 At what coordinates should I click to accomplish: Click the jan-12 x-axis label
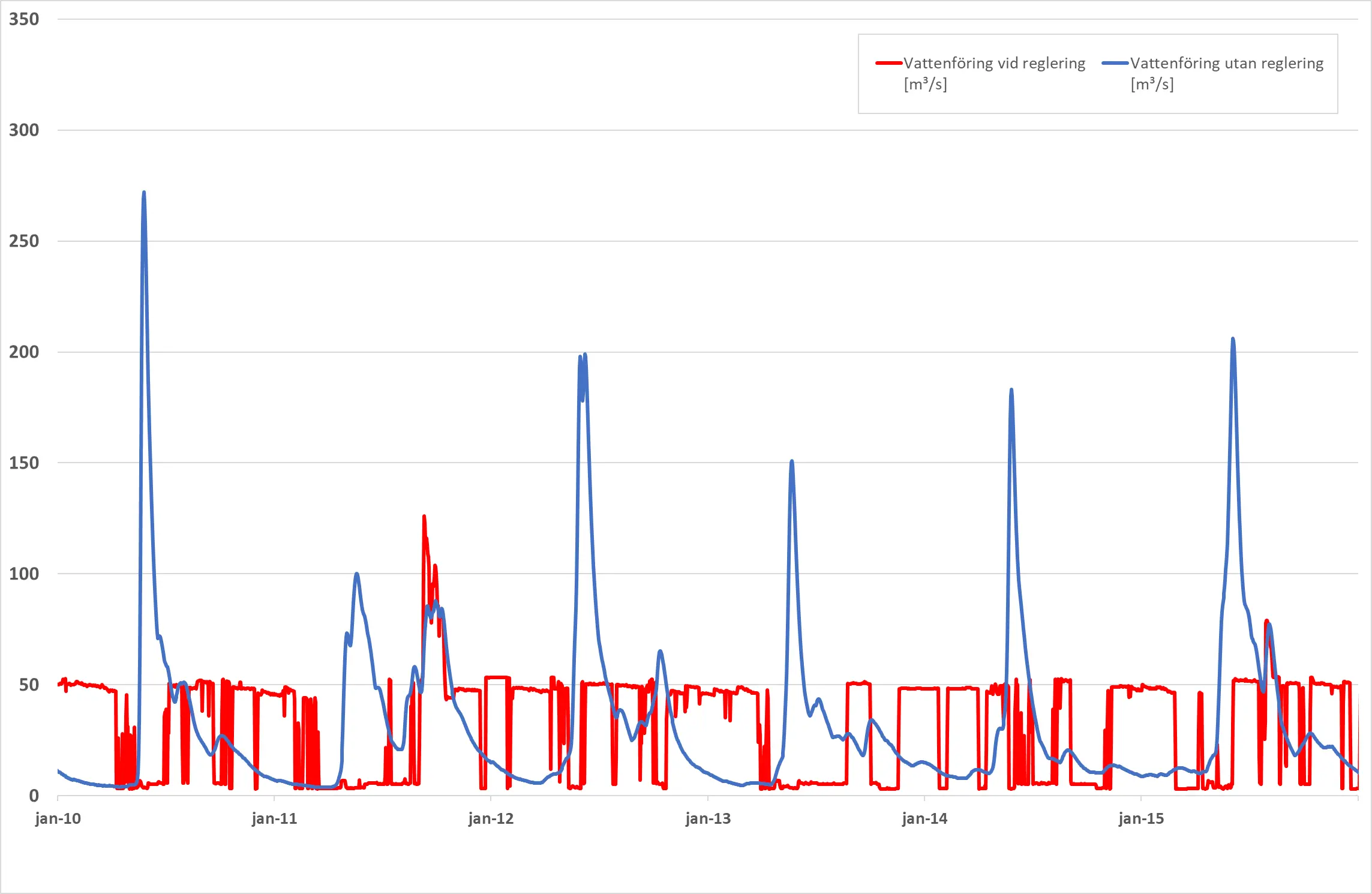click(x=491, y=819)
